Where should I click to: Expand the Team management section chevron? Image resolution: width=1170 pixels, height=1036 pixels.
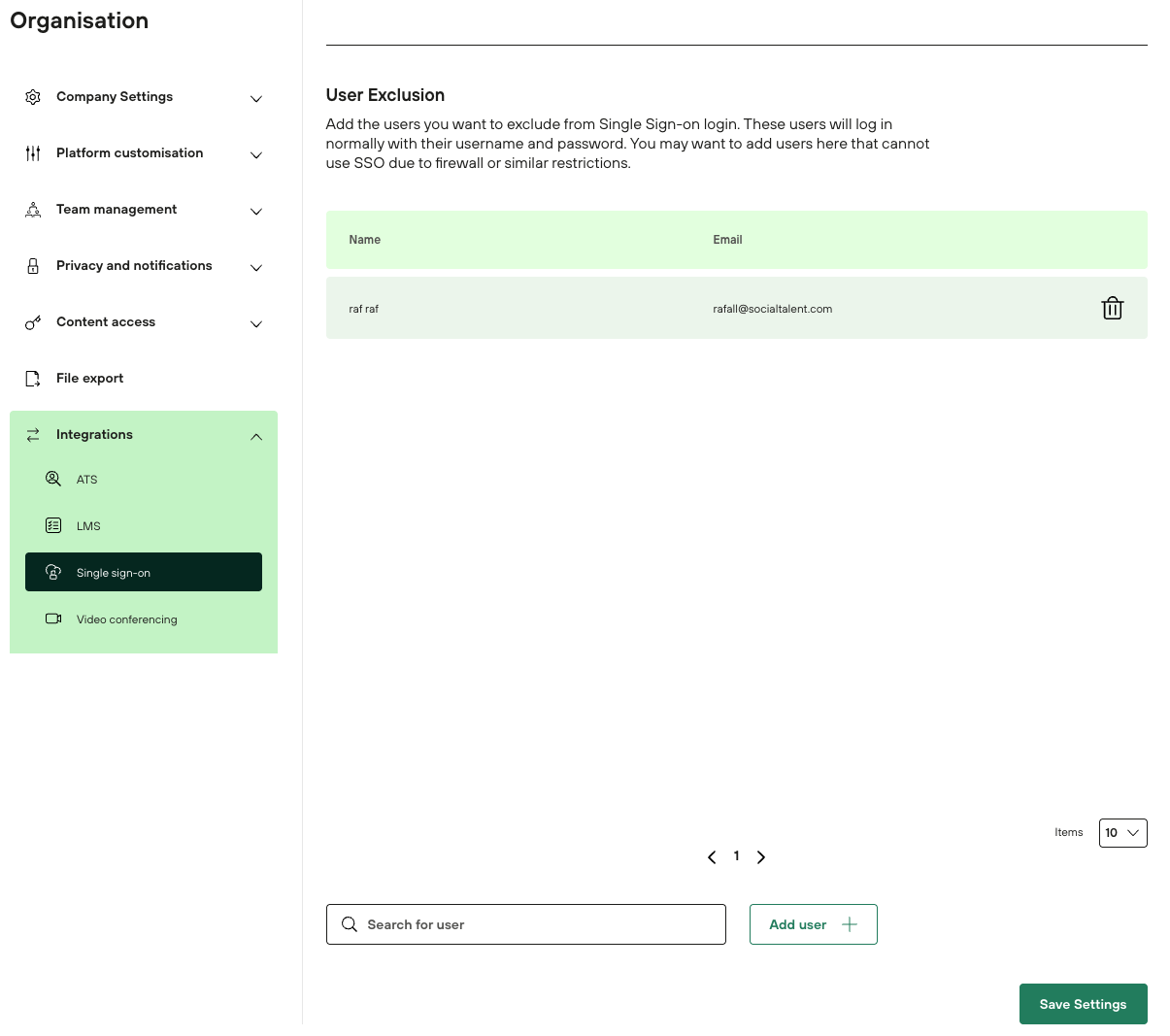coord(256,212)
